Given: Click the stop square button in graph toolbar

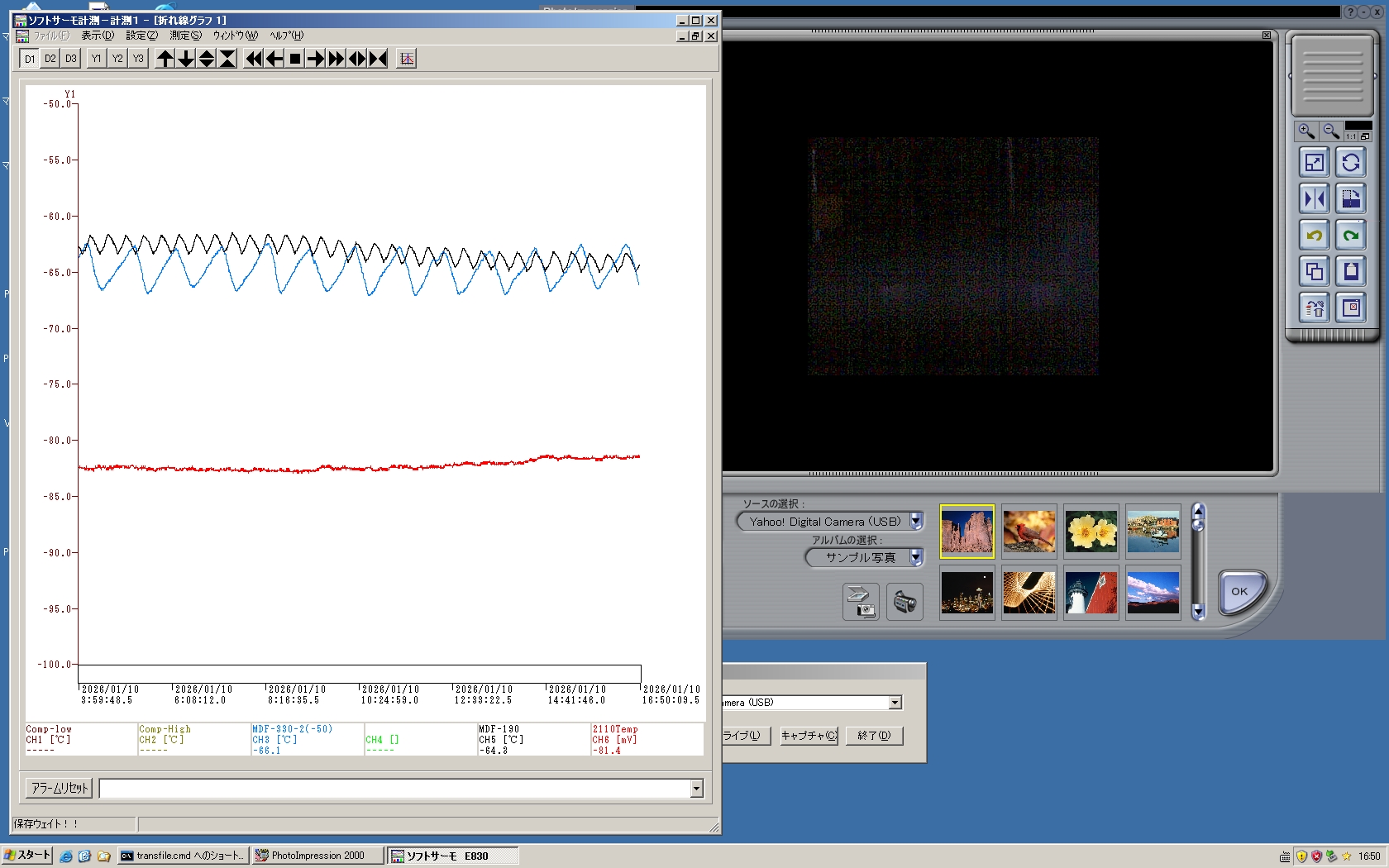Looking at the screenshot, I should 294,59.
